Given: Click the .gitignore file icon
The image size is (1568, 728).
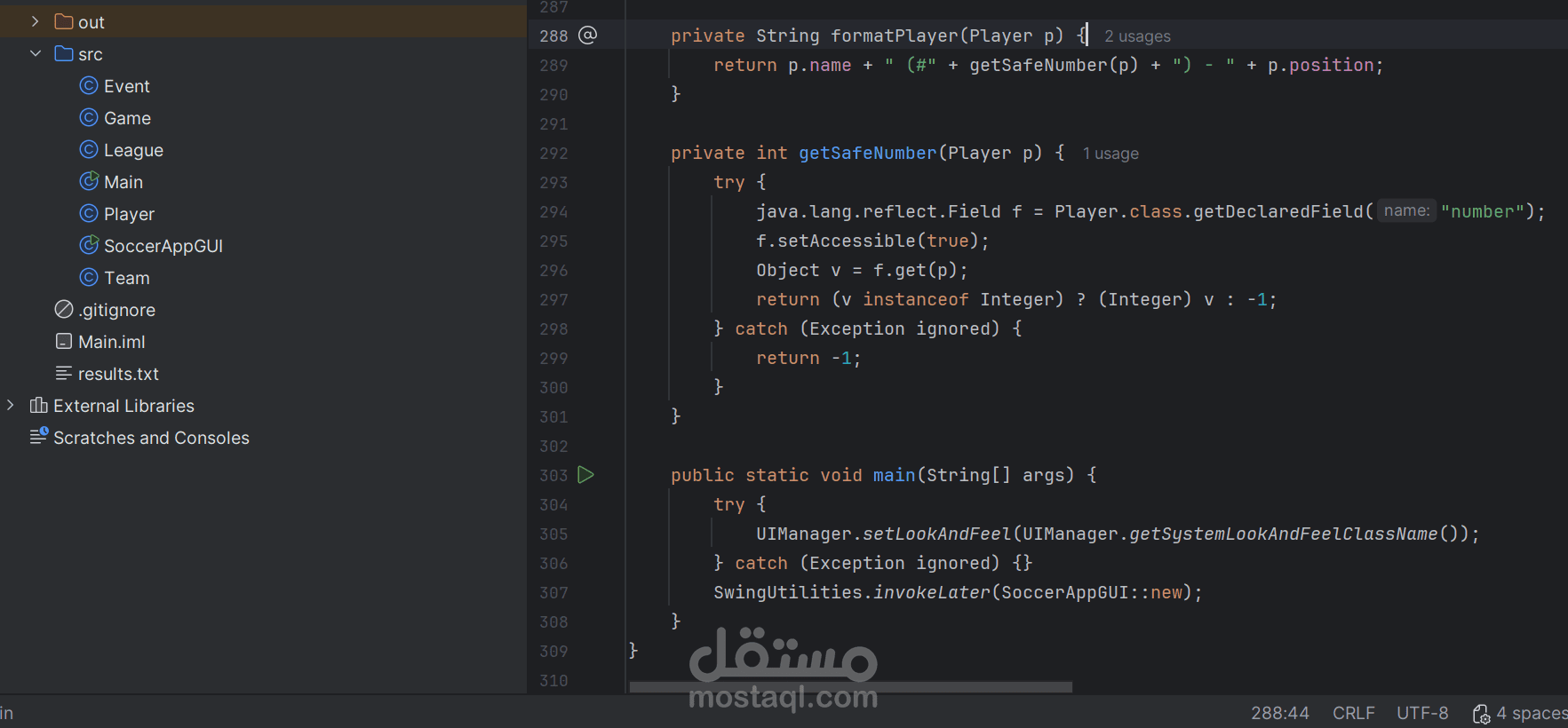Looking at the screenshot, I should point(64,309).
